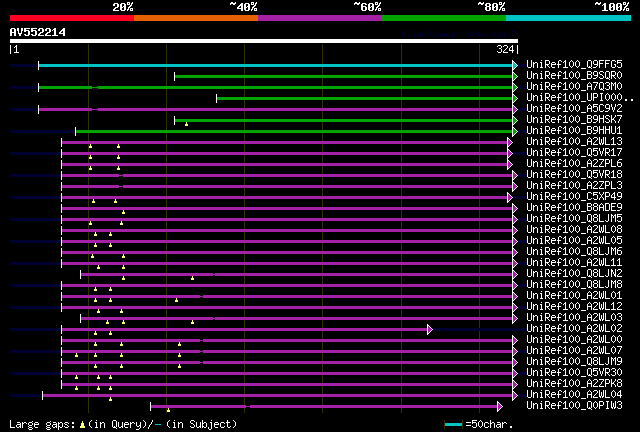Click the arrowhead ending the A2WL02 alignment
The width and height of the screenshot is (640, 432).
(x=430, y=329)
